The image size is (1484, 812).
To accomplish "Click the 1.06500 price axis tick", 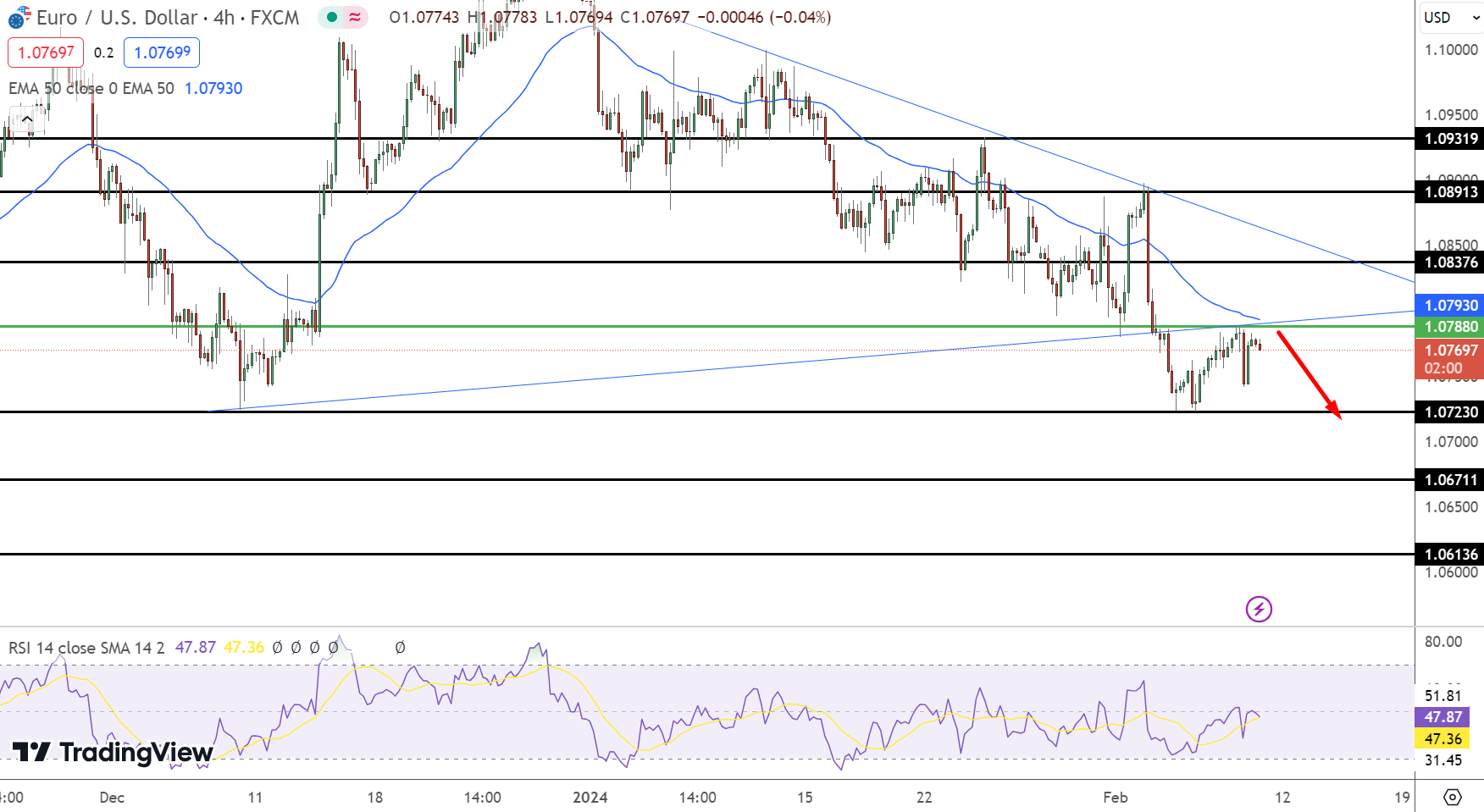I will [x=1451, y=506].
